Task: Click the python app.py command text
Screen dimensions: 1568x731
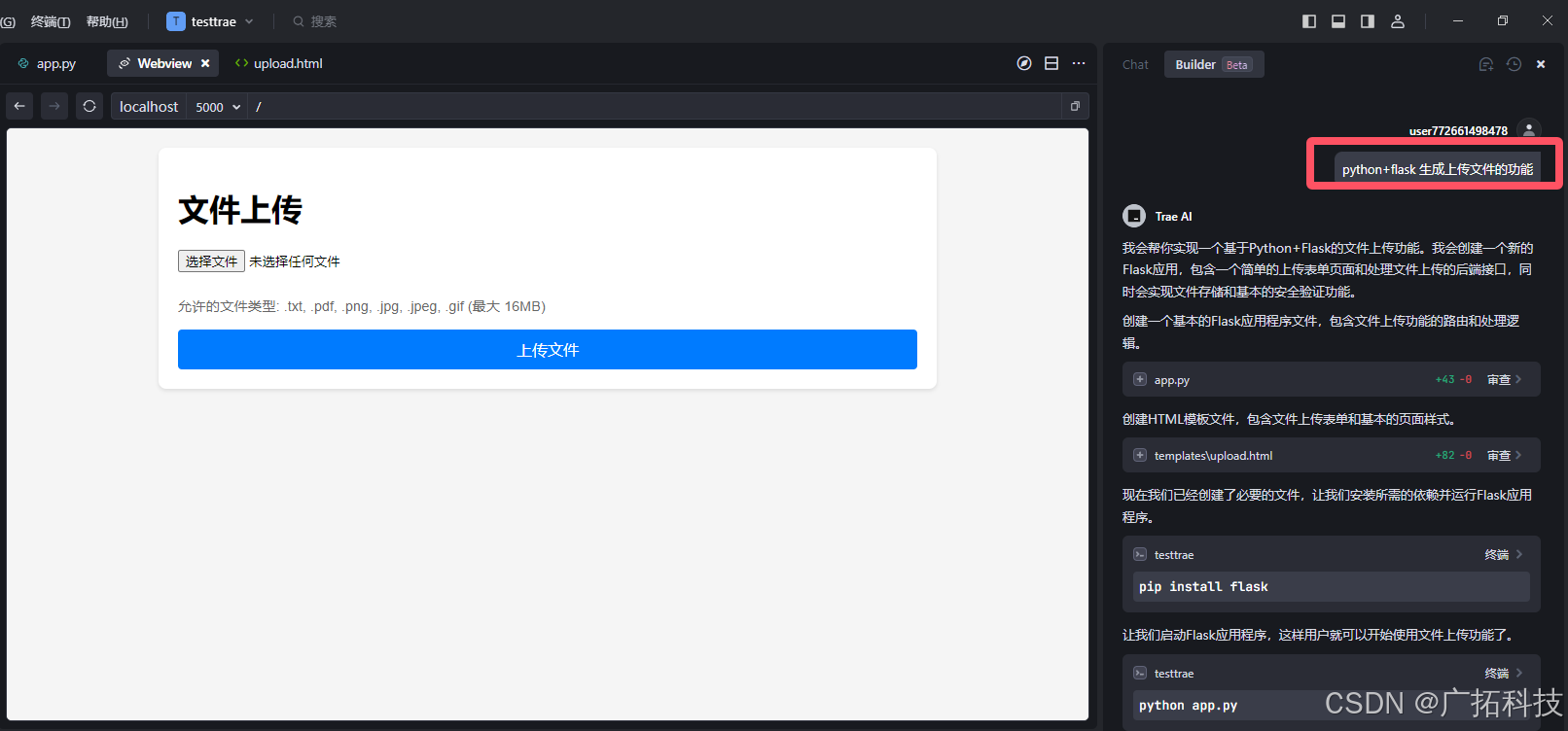Action: coord(1188,705)
